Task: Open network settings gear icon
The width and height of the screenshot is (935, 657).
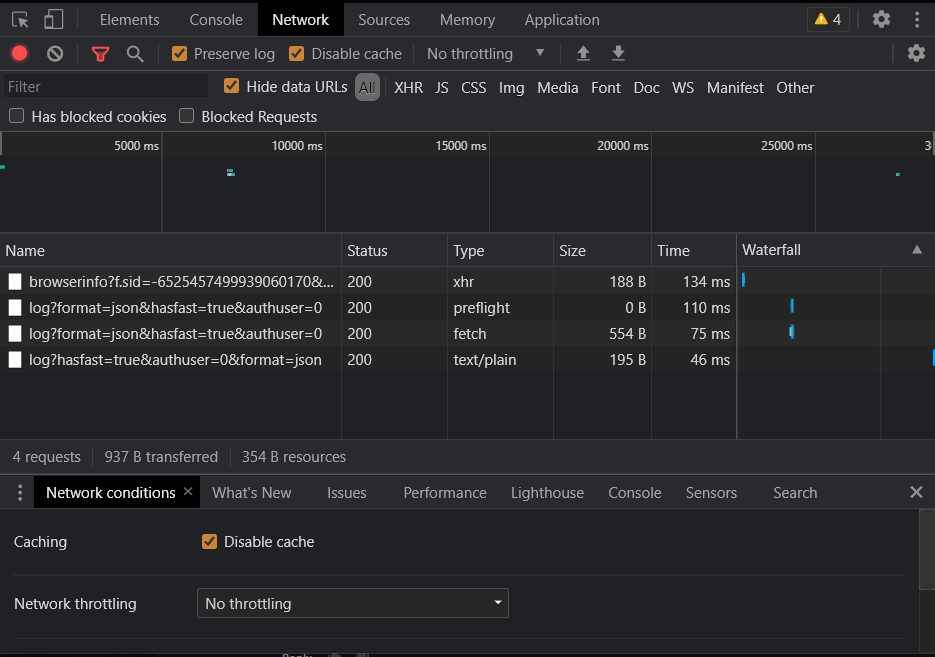Action: tap(916, 54)
